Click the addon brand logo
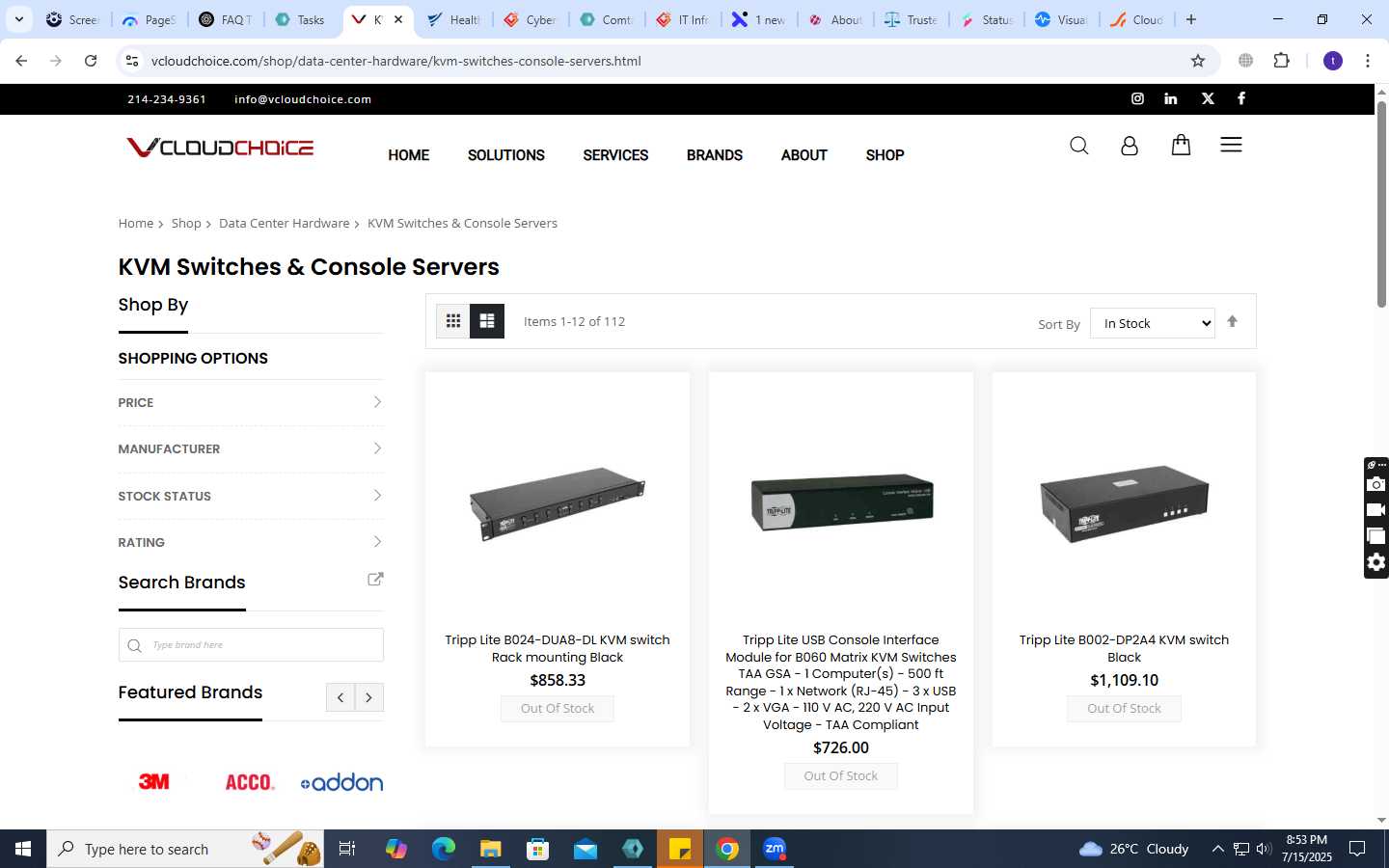 pyautogui.click(x=341, y=782)
